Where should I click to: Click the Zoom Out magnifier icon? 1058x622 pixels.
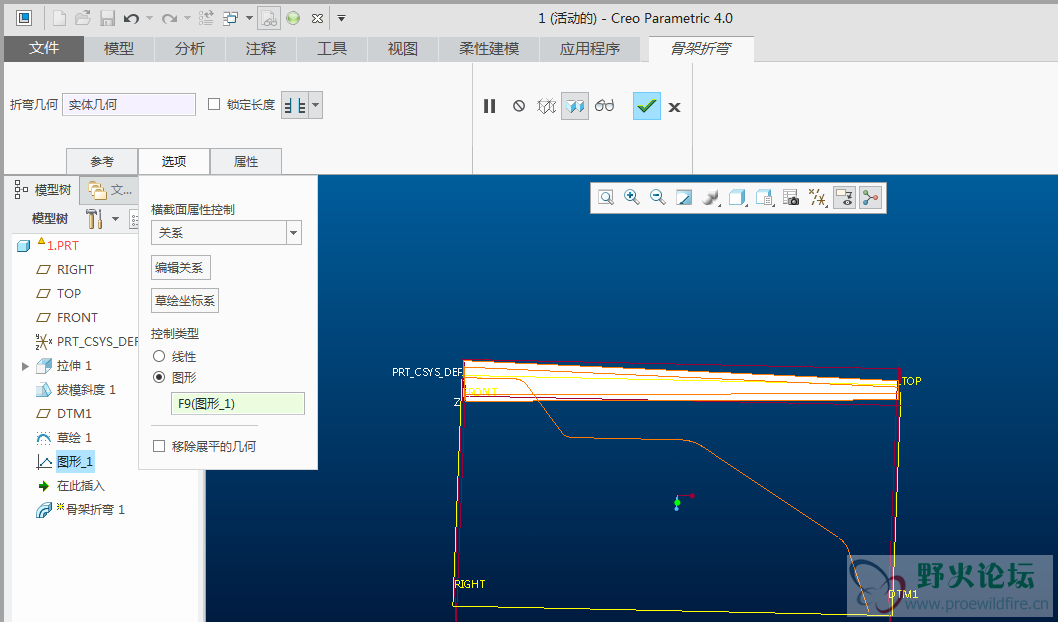[x=657, y=198]
